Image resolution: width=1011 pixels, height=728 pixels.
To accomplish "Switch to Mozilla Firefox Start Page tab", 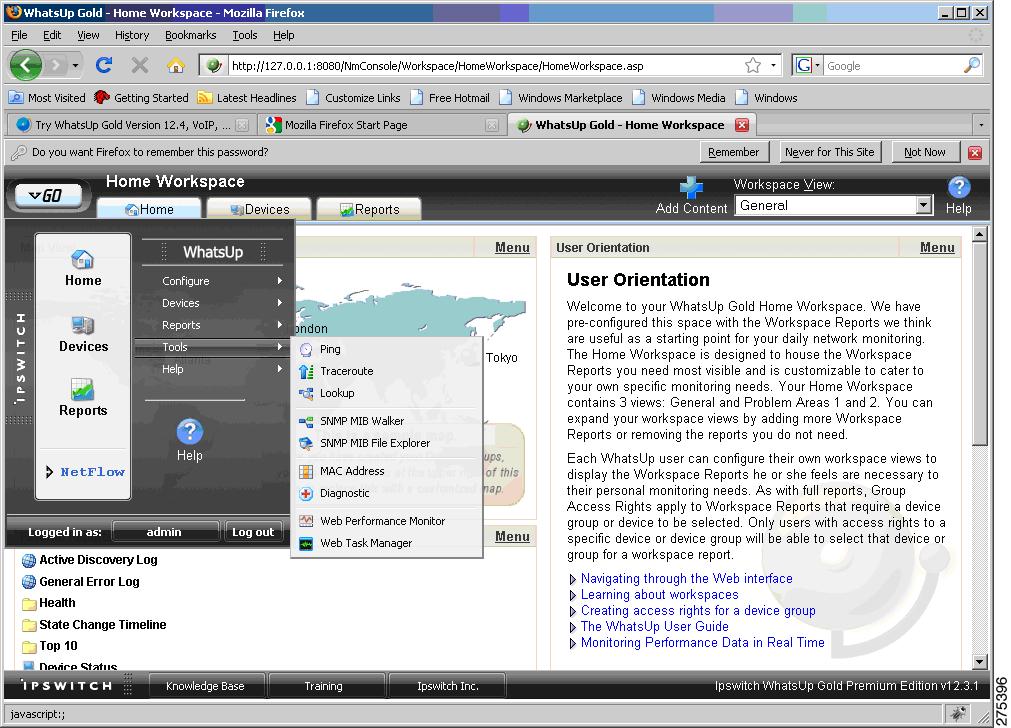I will 382,125.
